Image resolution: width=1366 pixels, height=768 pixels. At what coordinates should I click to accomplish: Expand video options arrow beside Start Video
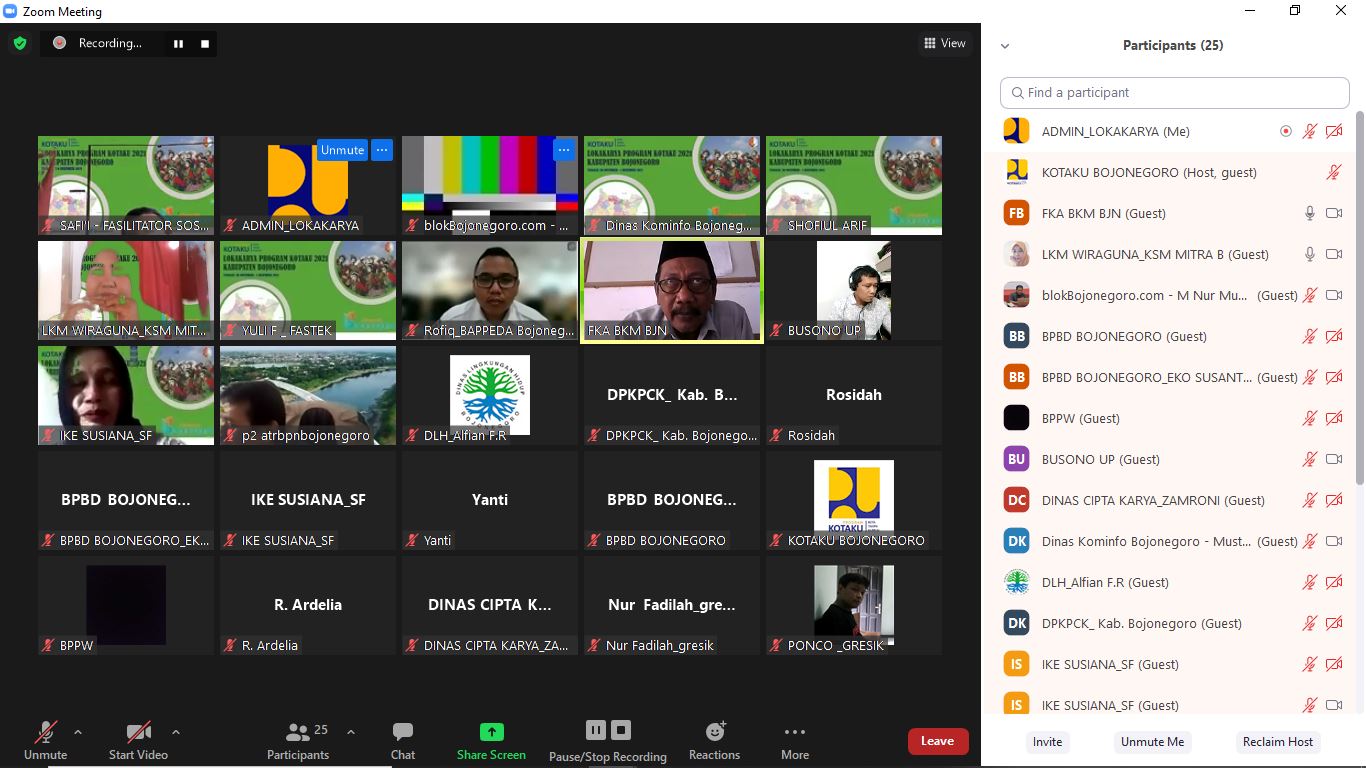(x=176, y=732)
